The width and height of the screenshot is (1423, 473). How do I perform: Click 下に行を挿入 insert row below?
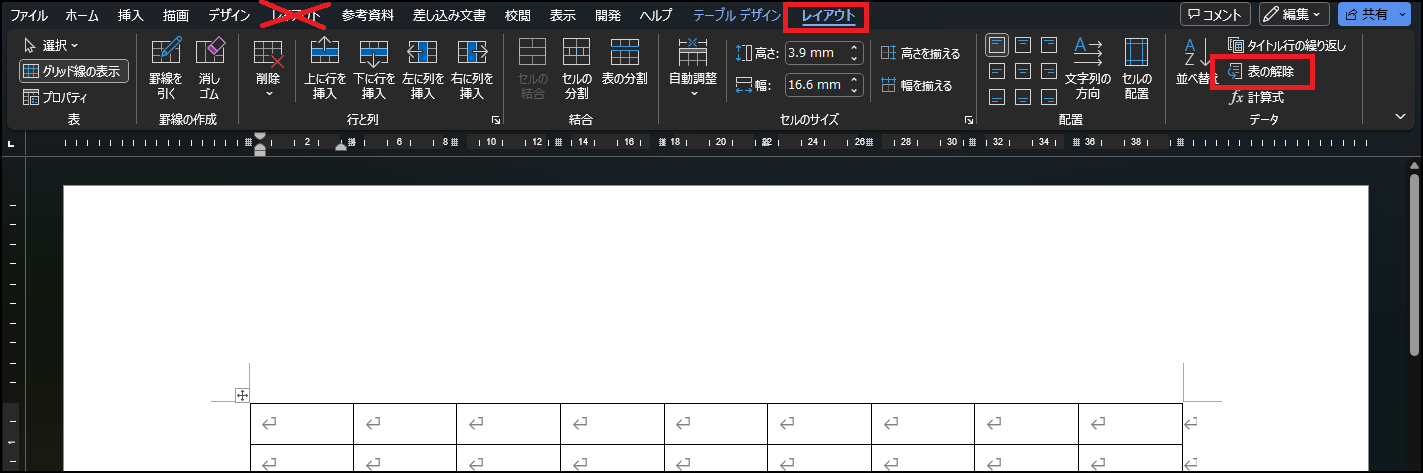(374, 70)
